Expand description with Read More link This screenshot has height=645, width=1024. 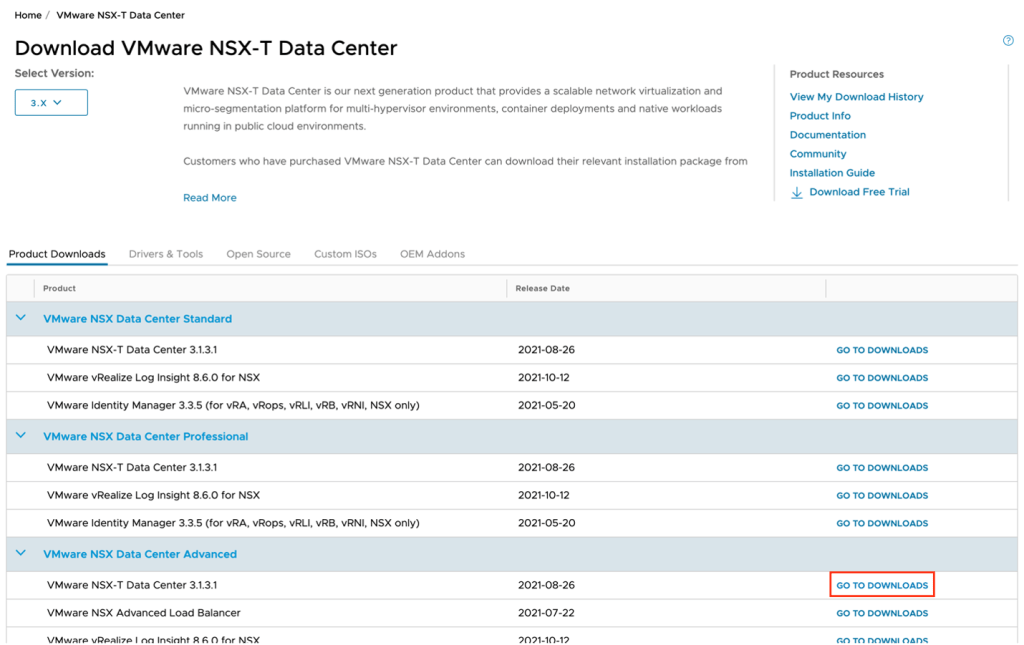click(x=210, y=198)
